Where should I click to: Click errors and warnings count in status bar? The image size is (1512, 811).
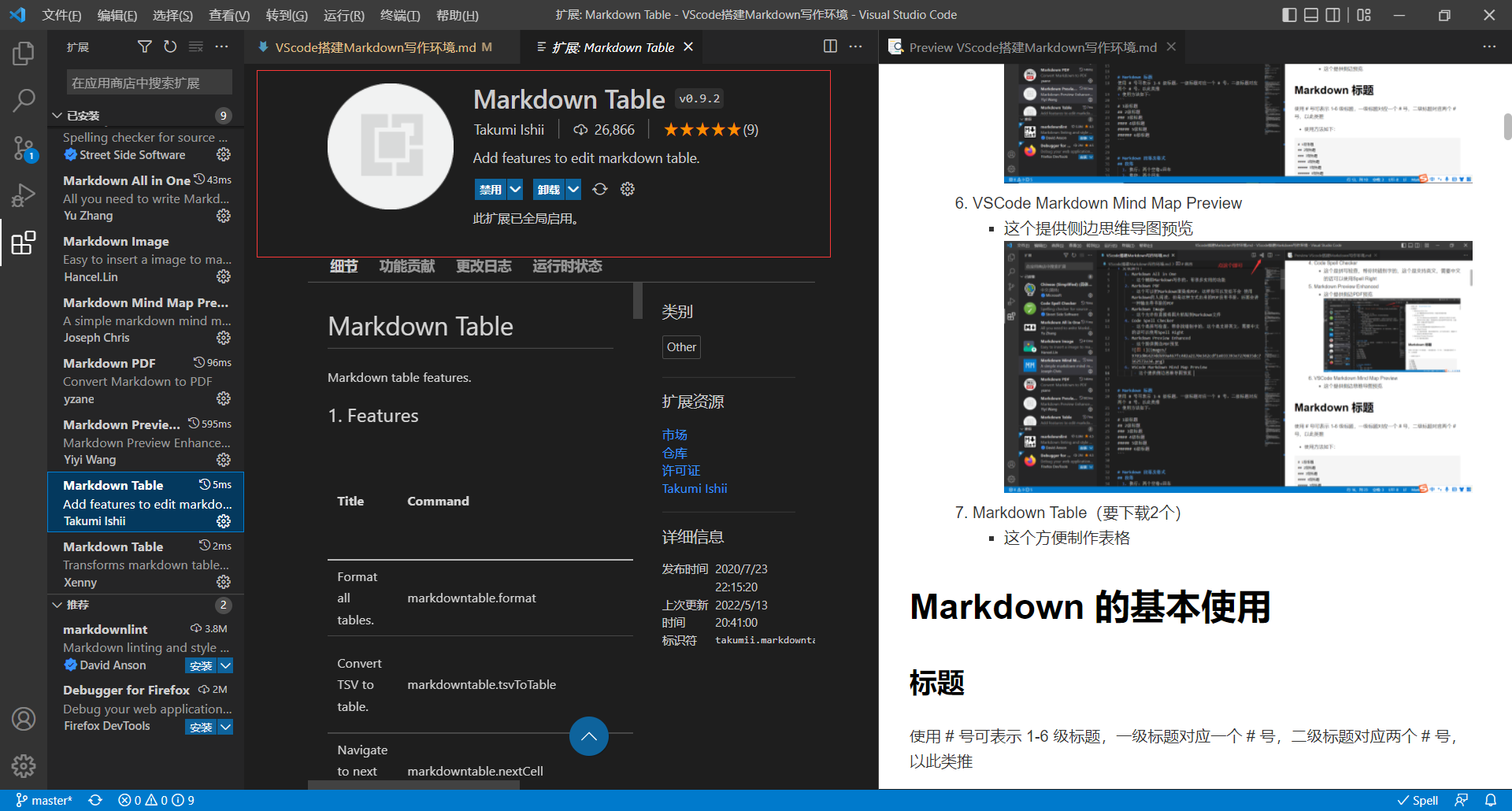coord(156,800)
